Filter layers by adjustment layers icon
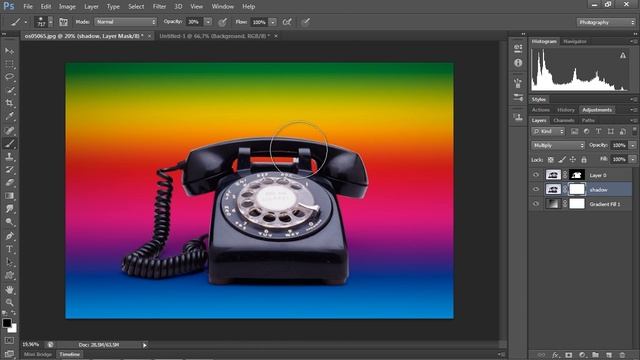Image resolution: width=640 pixels, height=360 pixels. 587,131
